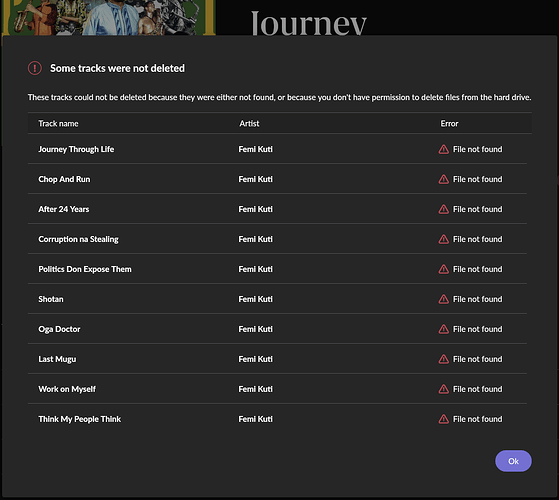Click the warning triangle in the Chop And Run row

(x=443, y=179)
